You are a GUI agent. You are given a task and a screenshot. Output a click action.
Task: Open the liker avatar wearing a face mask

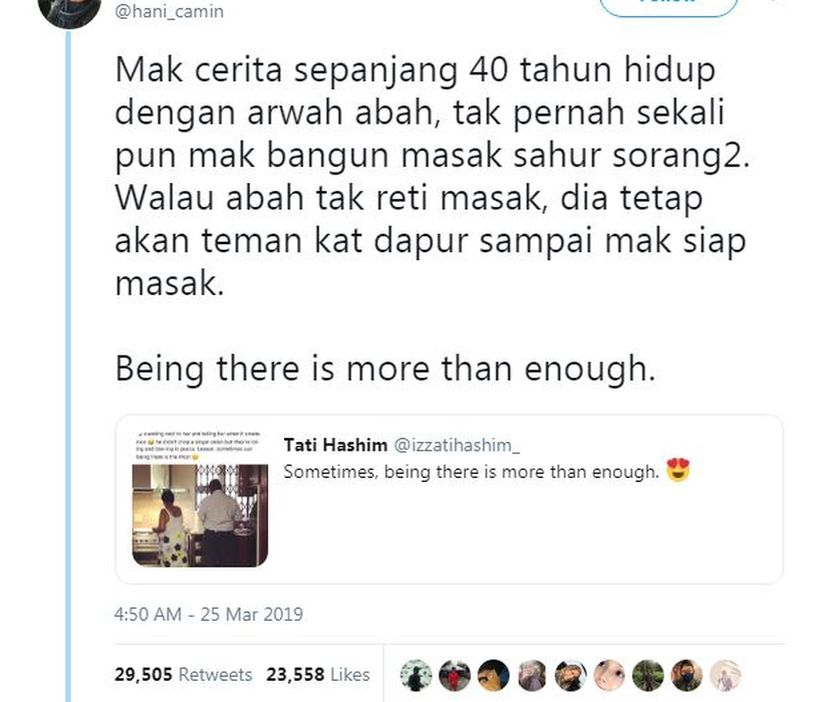687,676
